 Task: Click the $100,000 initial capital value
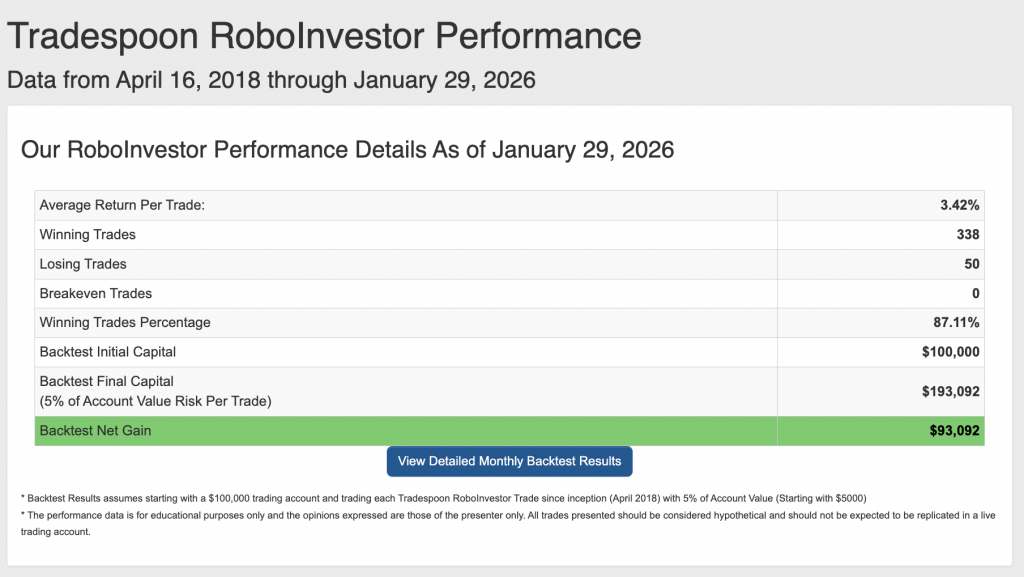coord(950,352)
